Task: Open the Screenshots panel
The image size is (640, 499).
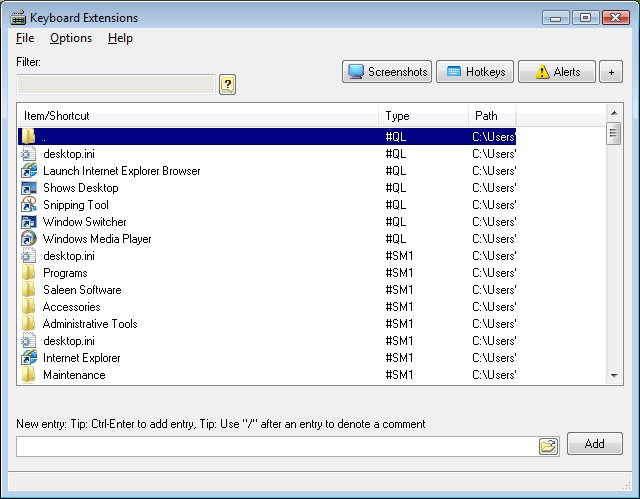Action: tap(387, 72)
